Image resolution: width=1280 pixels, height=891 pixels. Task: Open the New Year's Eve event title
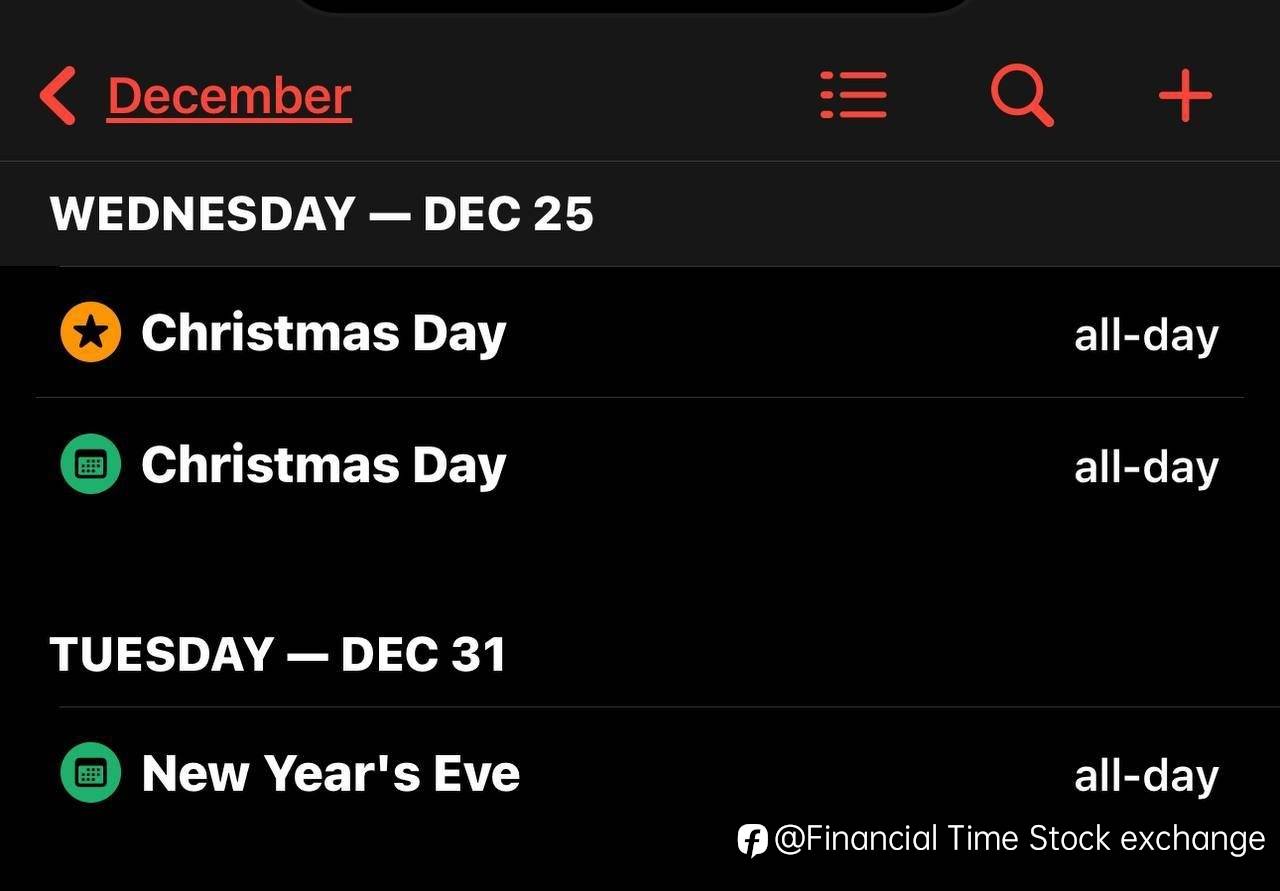click(330, 773)
